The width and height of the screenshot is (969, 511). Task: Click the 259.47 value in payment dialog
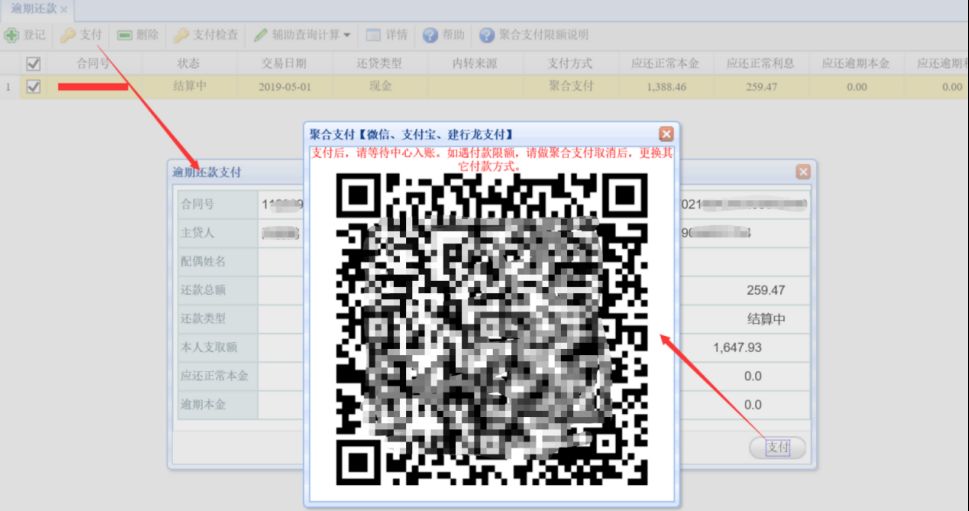click(x=765, y=290)
